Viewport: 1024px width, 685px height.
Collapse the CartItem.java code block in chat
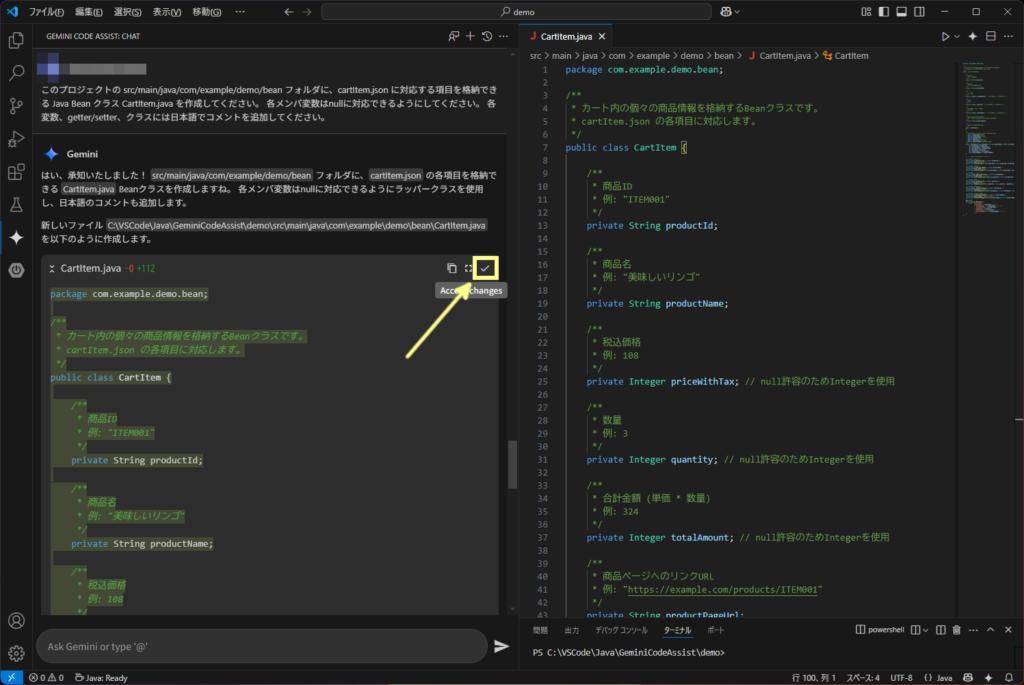point(52,268)
